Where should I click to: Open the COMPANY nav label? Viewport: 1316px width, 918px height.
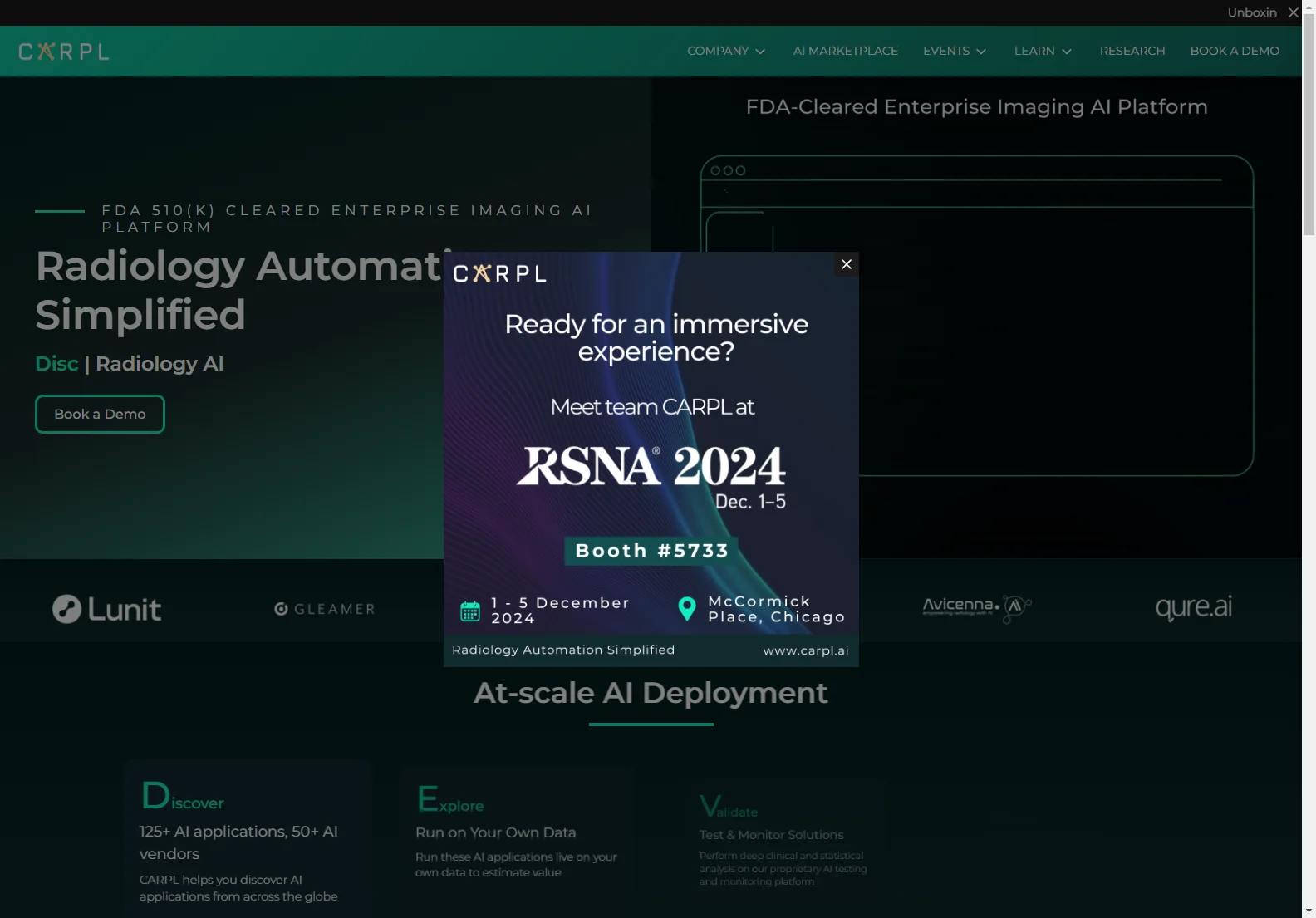point(717,51)
